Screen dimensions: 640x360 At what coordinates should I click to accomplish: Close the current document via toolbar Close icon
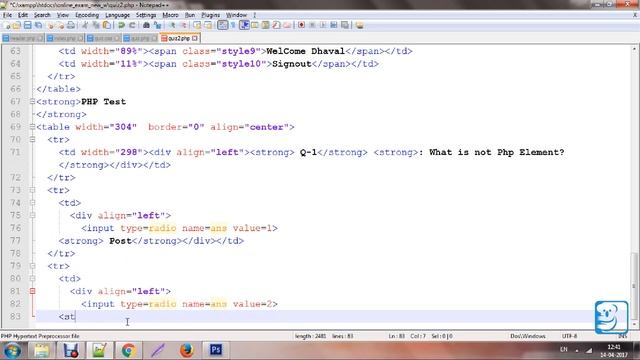pyautogui.click(x=50, y=25)
